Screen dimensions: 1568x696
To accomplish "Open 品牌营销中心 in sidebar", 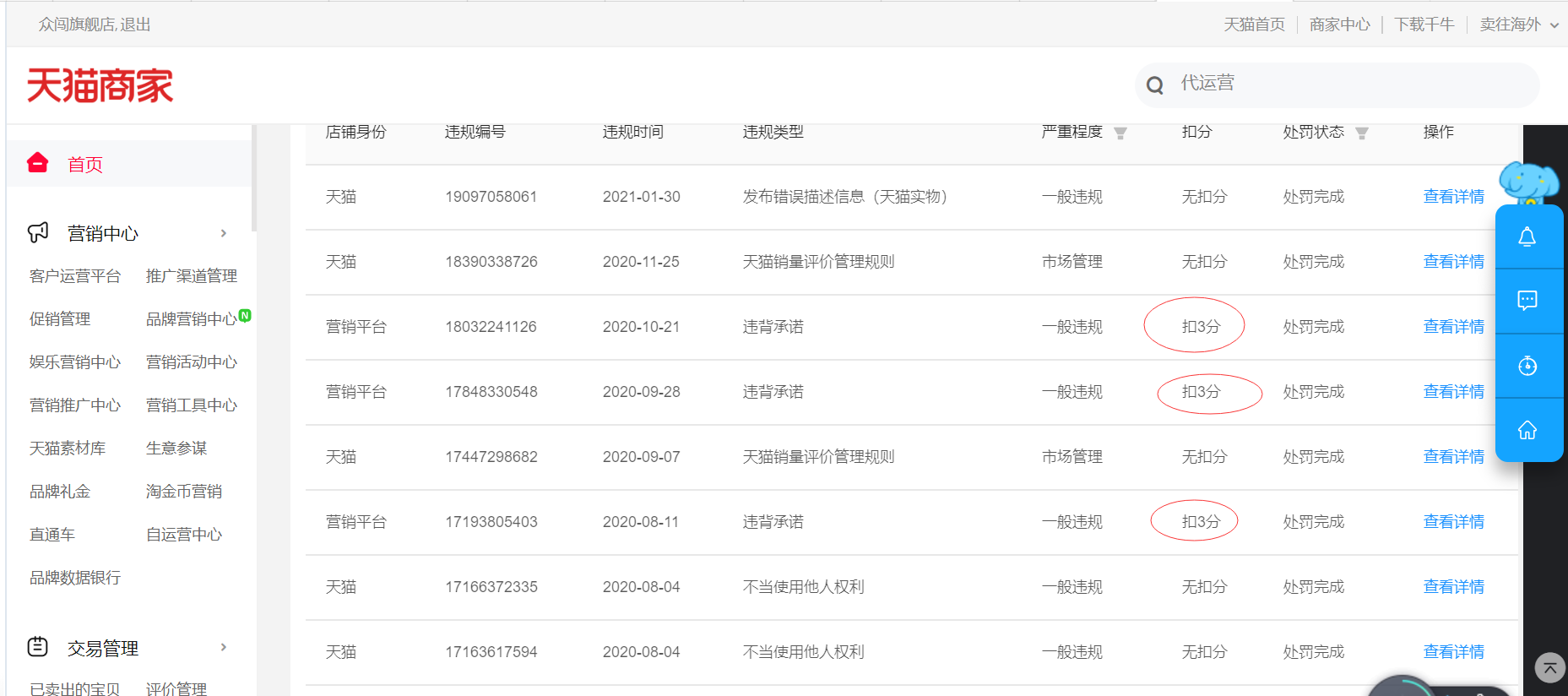I will [x=192, y=319].
